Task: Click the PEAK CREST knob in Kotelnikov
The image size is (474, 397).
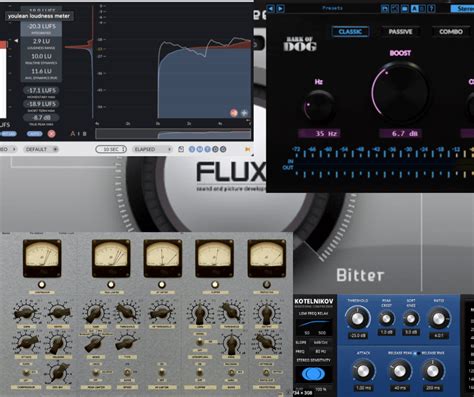Action: point(386,319)
